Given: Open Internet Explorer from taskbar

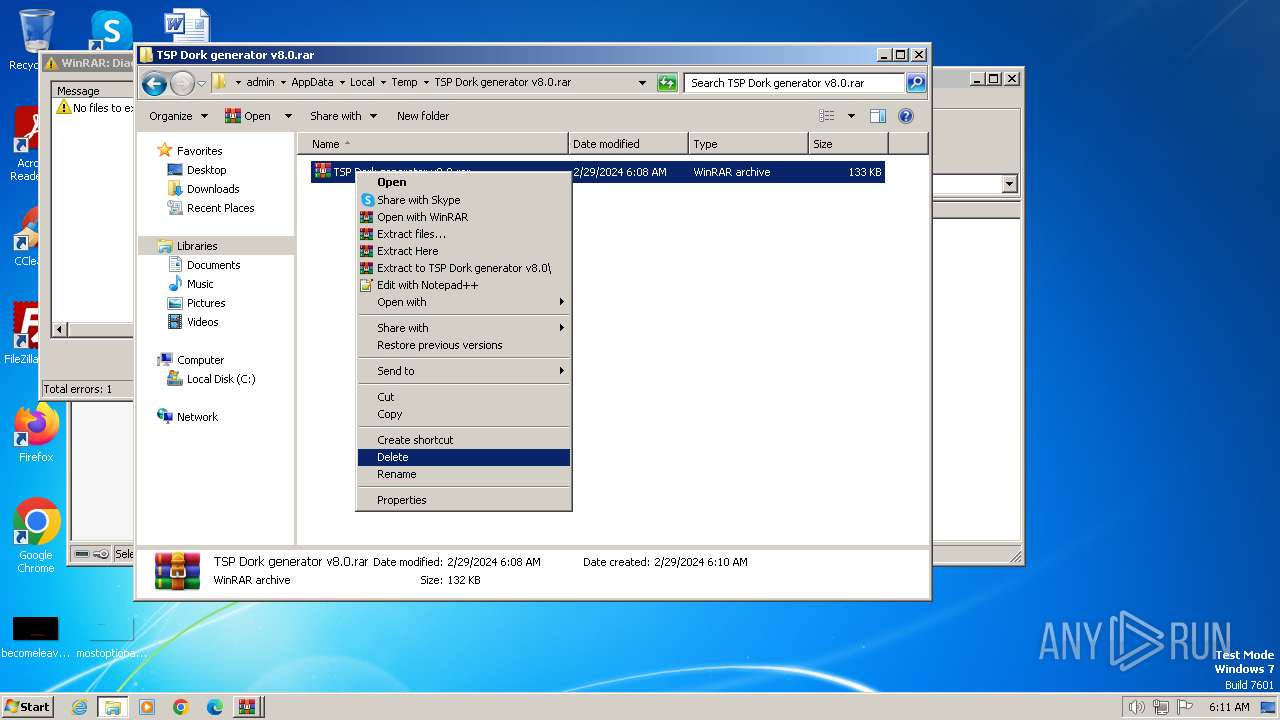Looking at the screenshot, I should tap(79, 707).
